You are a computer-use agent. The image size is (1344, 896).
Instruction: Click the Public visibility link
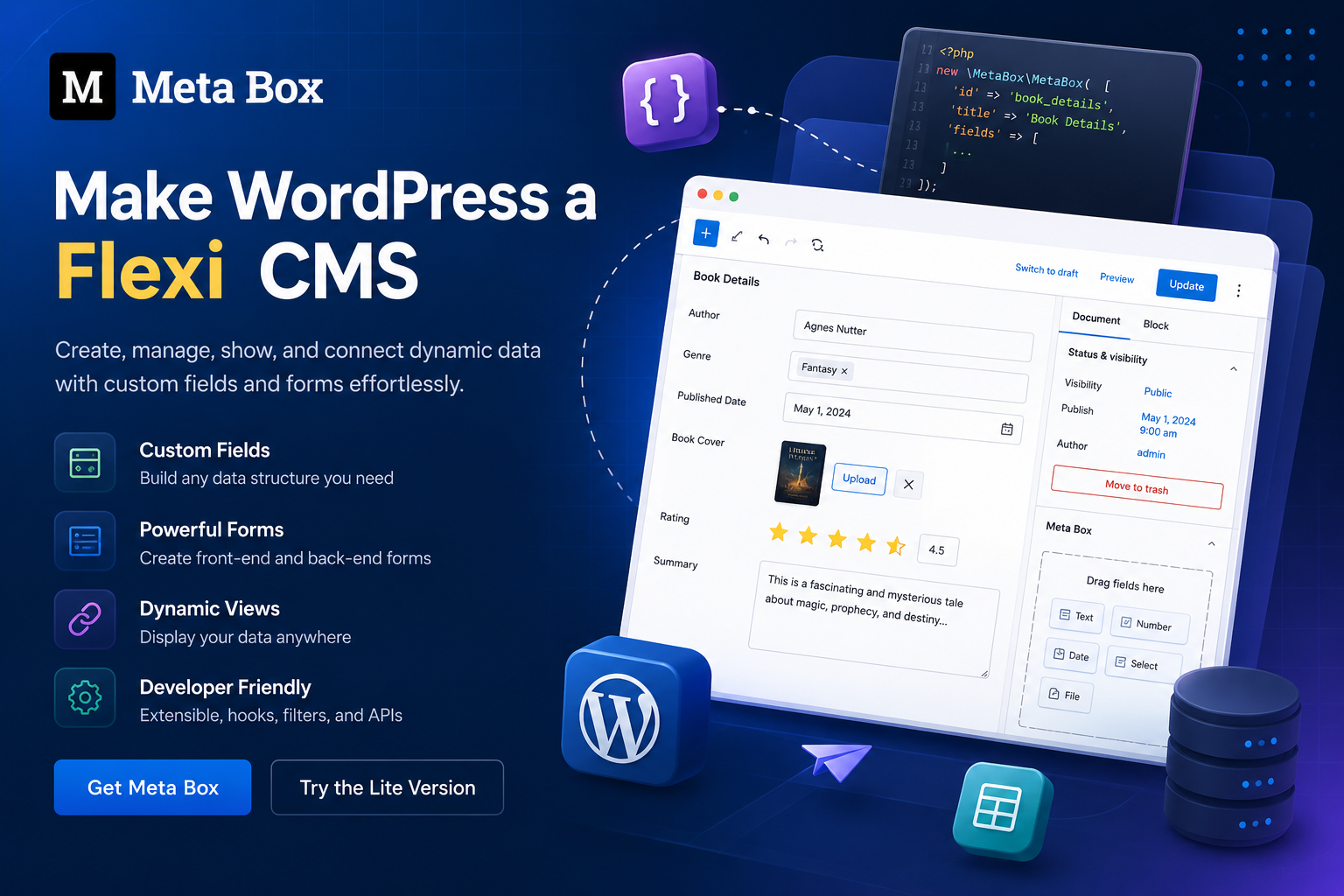click(x=1158, y=393)
